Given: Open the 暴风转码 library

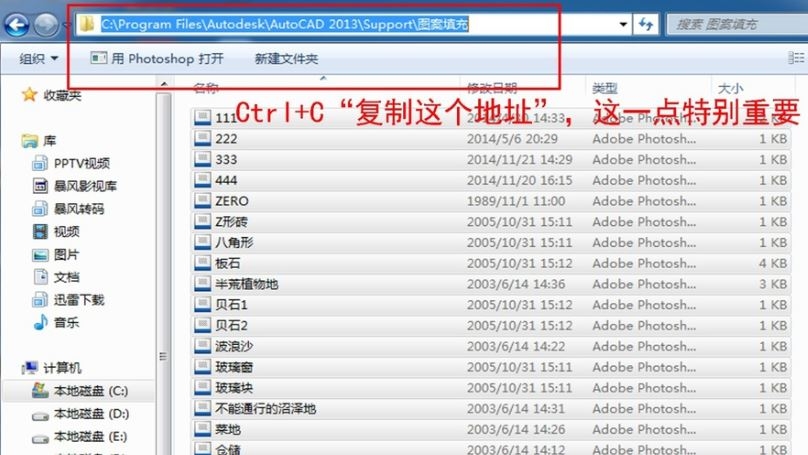Looking at the screenshot, I should point(68,209).
